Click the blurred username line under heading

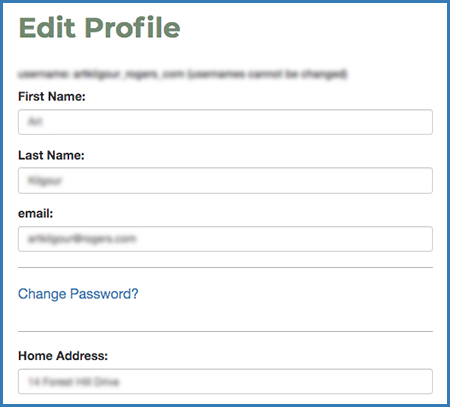pyautogui.click(x=182, y=74)
